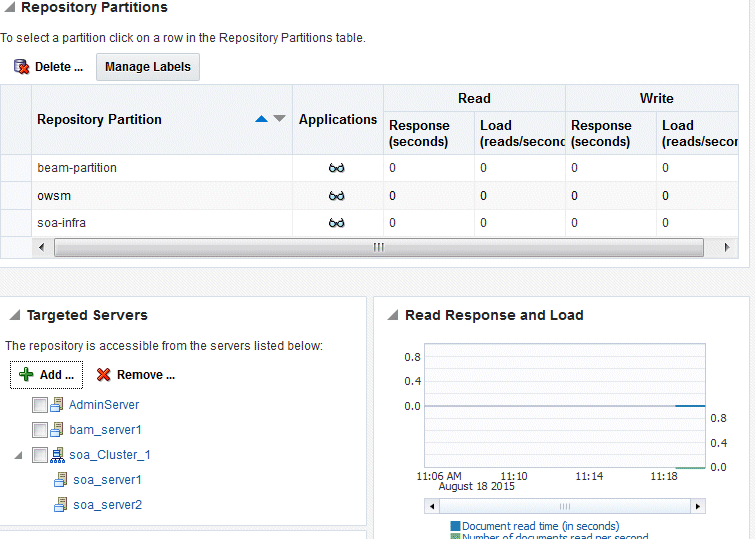Viewport: 755px width, 539px height.
Task: Sort Repository Partition descending
Action: pos(279,118)
